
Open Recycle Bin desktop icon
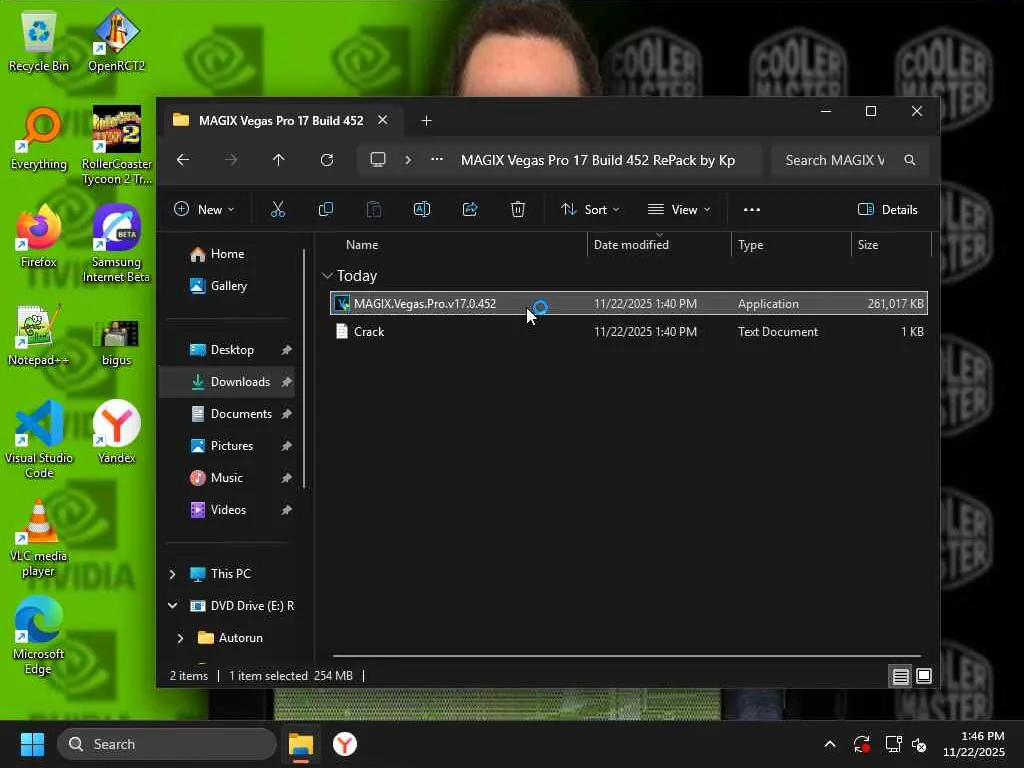pos(39,42)
